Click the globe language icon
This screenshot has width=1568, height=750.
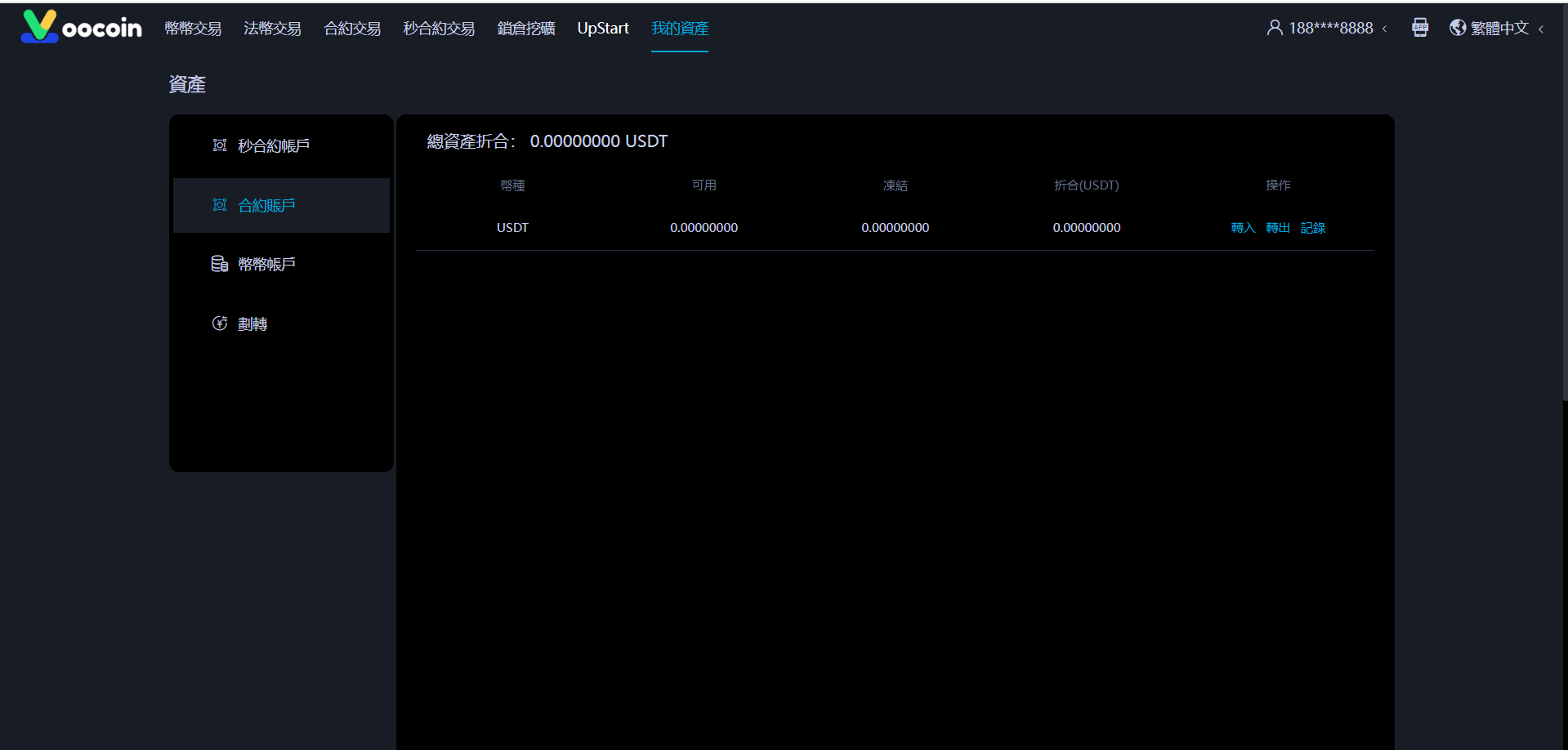tap(1457, 28)
